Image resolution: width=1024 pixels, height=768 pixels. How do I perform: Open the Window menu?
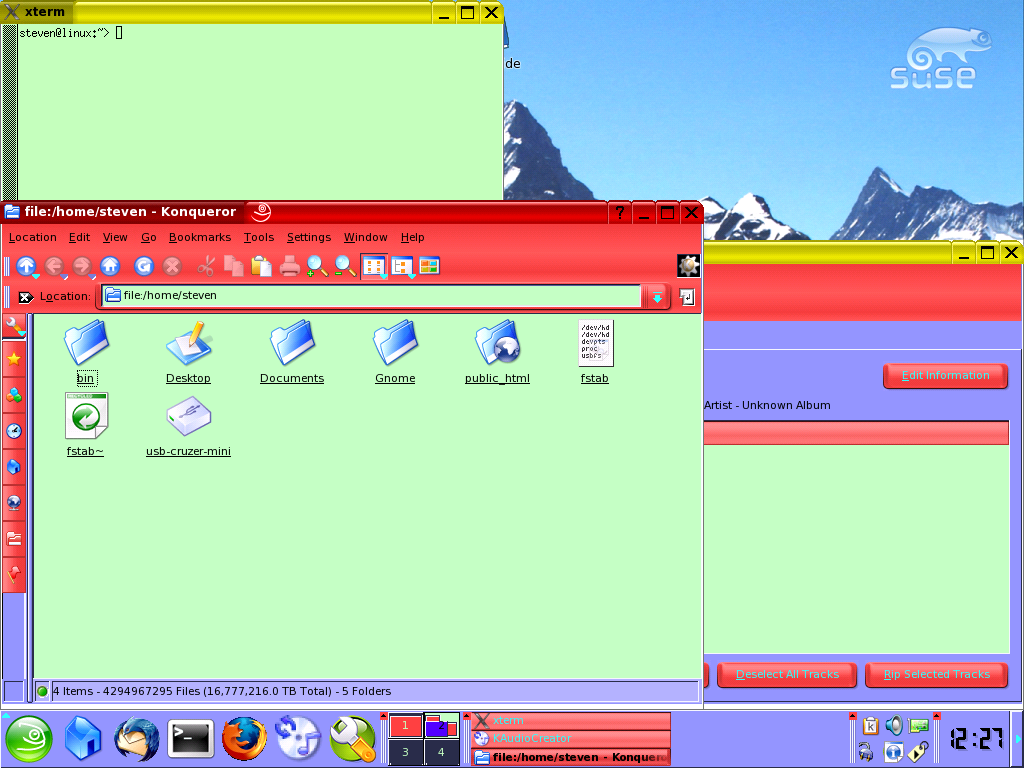(x=366, y=237)
